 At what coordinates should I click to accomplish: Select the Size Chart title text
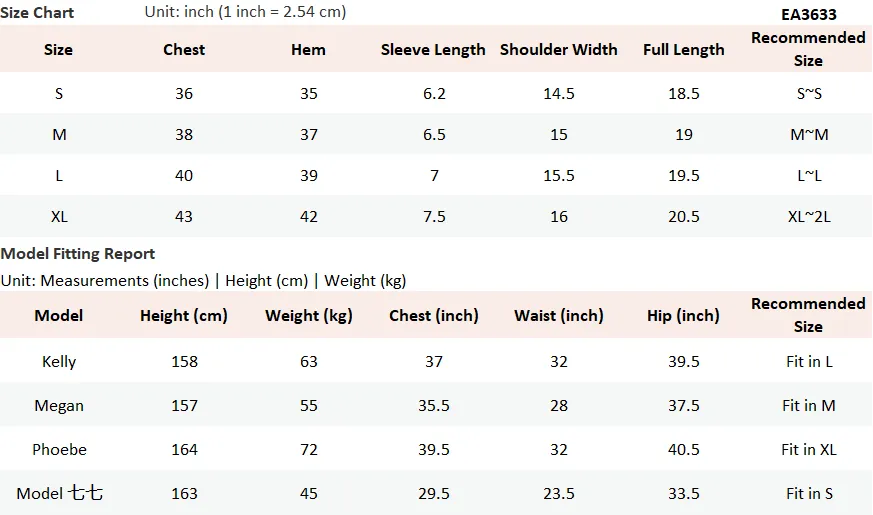click(37, 12)
